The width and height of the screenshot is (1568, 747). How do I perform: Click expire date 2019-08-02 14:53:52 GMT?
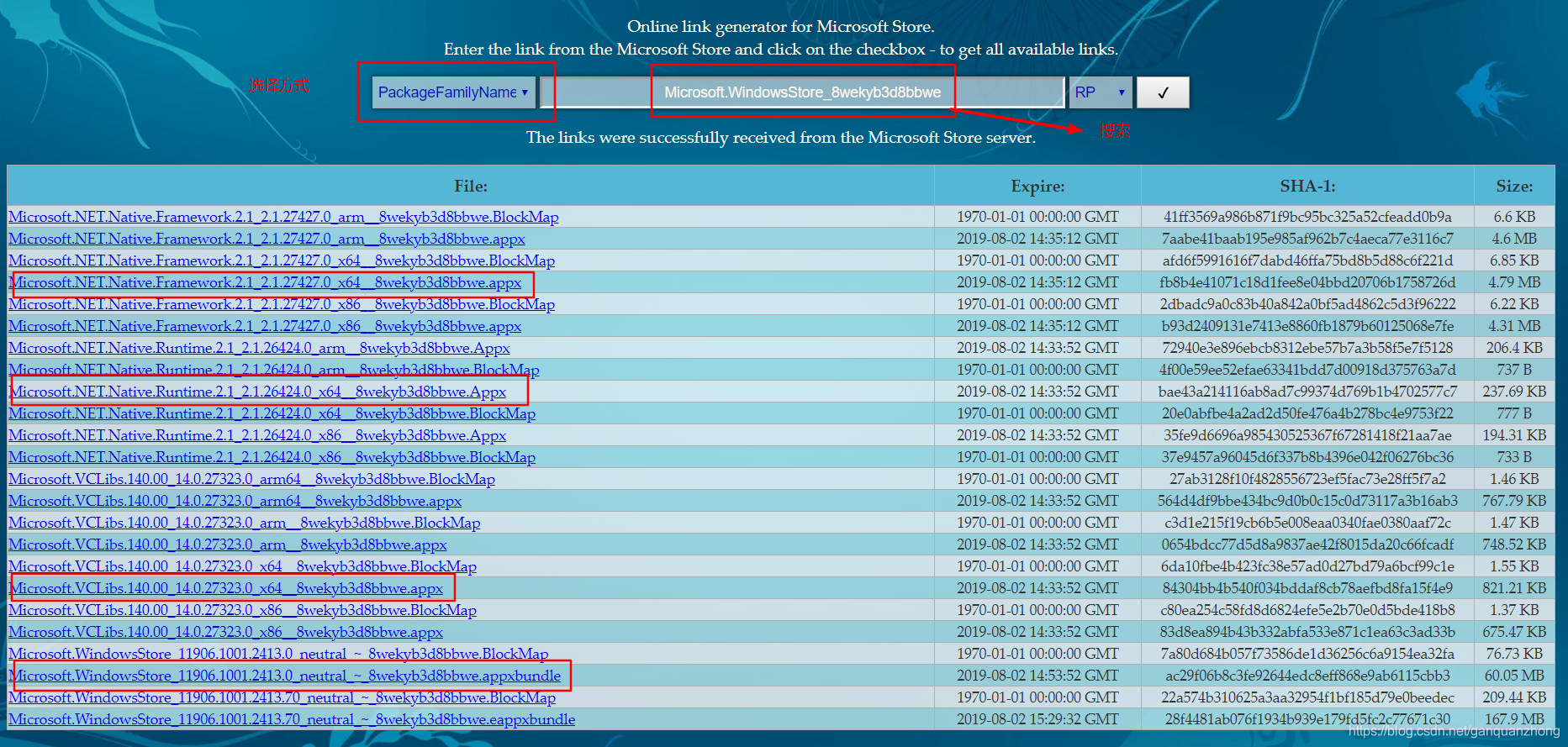pos(1037,676)
